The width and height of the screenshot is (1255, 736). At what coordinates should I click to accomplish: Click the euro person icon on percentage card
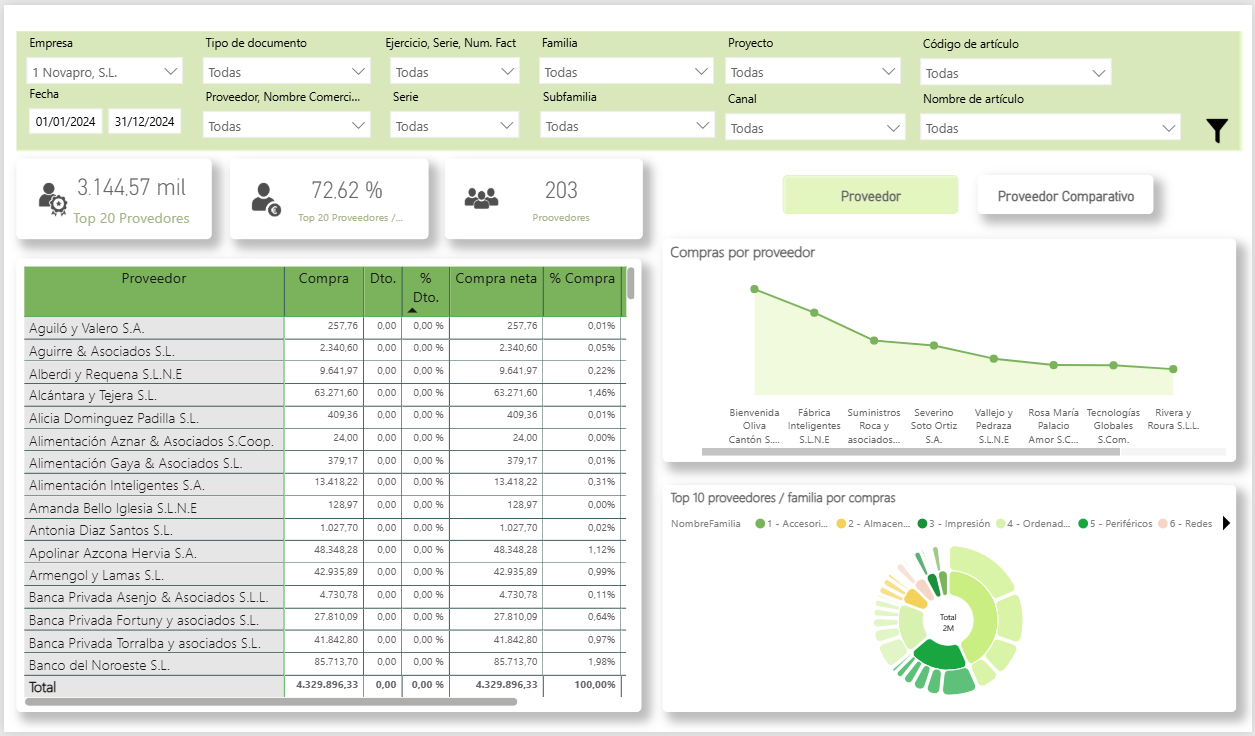[x=266, y=198]
